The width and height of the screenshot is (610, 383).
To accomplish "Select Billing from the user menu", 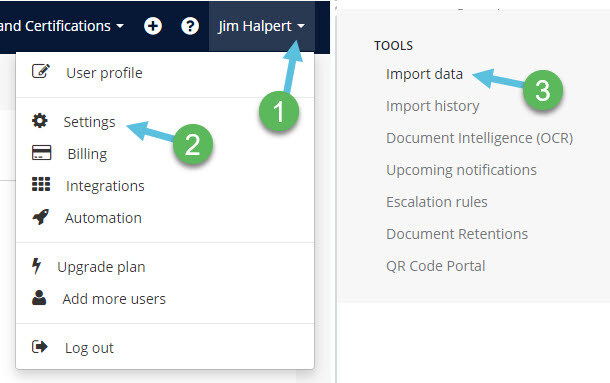I will tap(87, 154).
